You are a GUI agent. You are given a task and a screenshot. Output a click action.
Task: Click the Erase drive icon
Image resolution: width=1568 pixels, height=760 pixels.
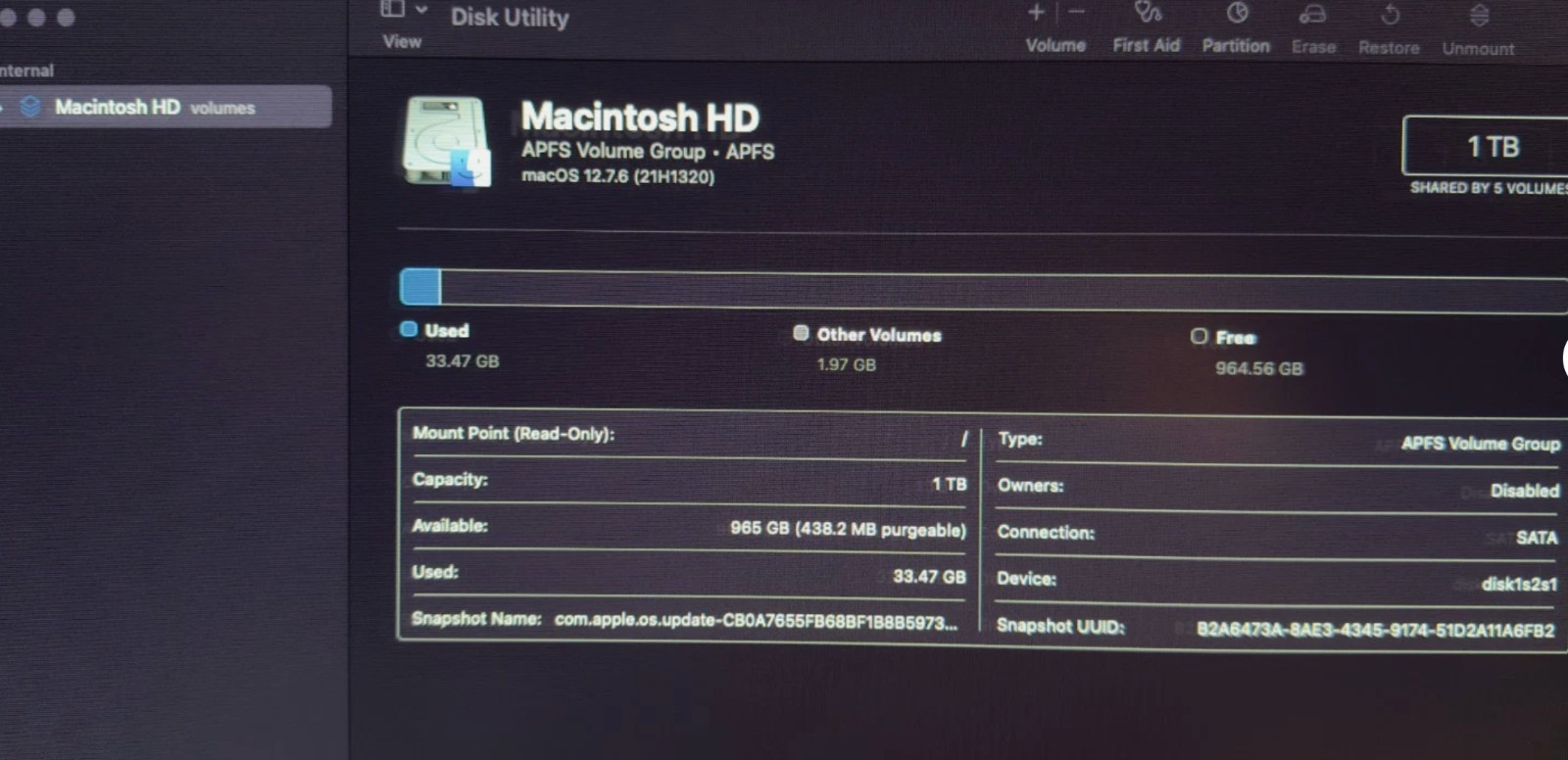tap(1312, 14)
